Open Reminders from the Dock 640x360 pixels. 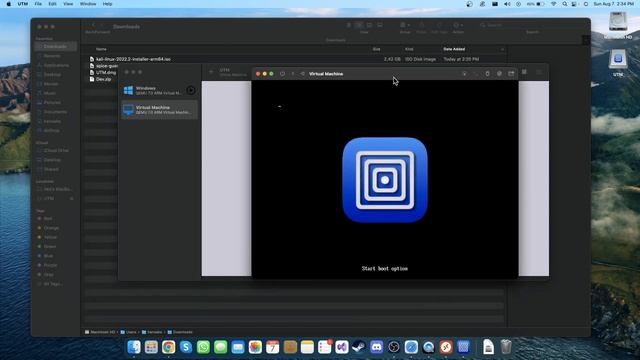pyautogui.click(x=324, y=347)
